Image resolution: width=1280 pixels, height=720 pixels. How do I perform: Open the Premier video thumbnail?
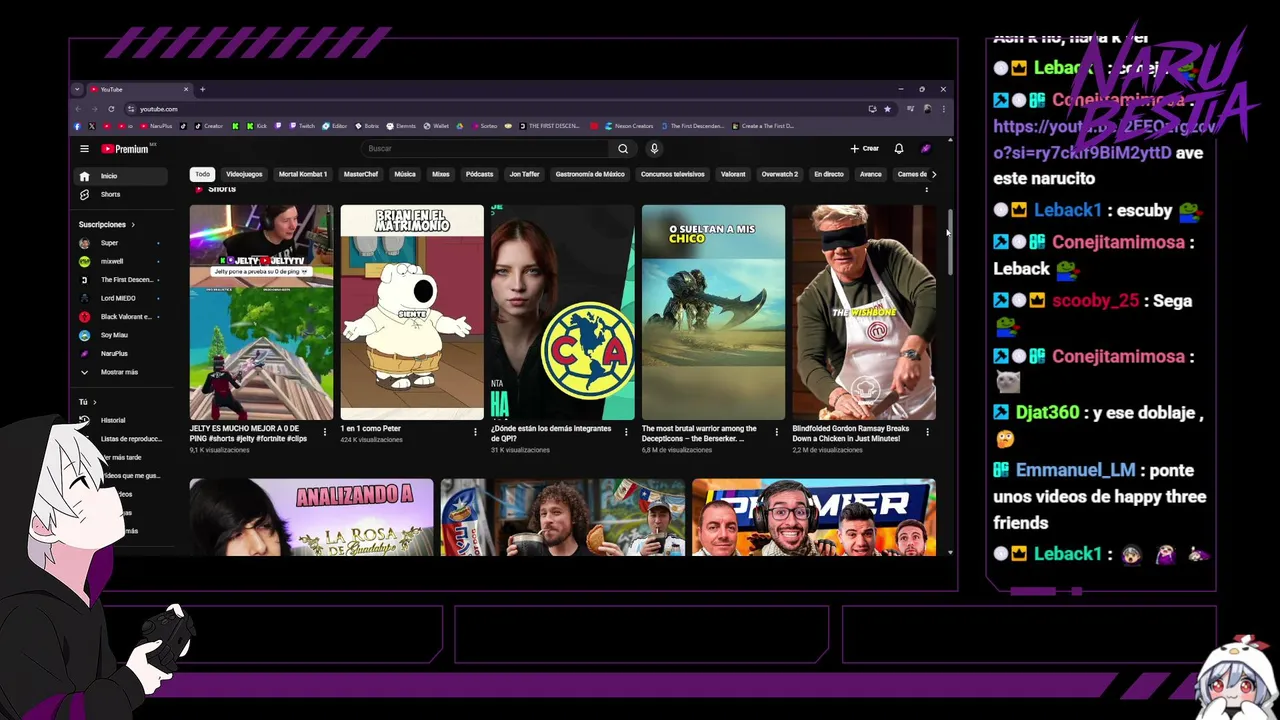(x=814, y=517)
